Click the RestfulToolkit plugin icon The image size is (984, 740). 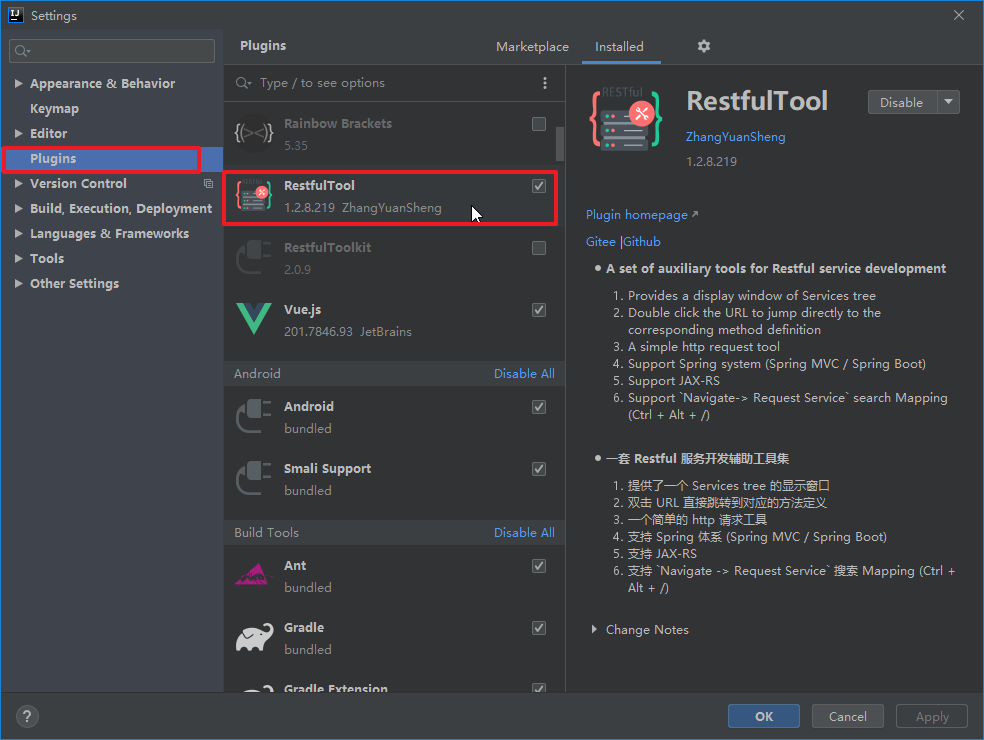[x=254, y=257]
